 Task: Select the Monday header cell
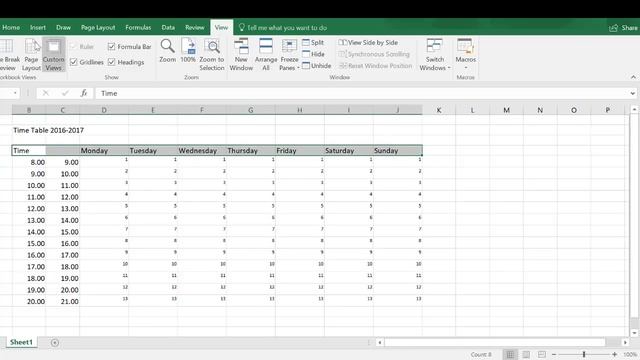104,151
